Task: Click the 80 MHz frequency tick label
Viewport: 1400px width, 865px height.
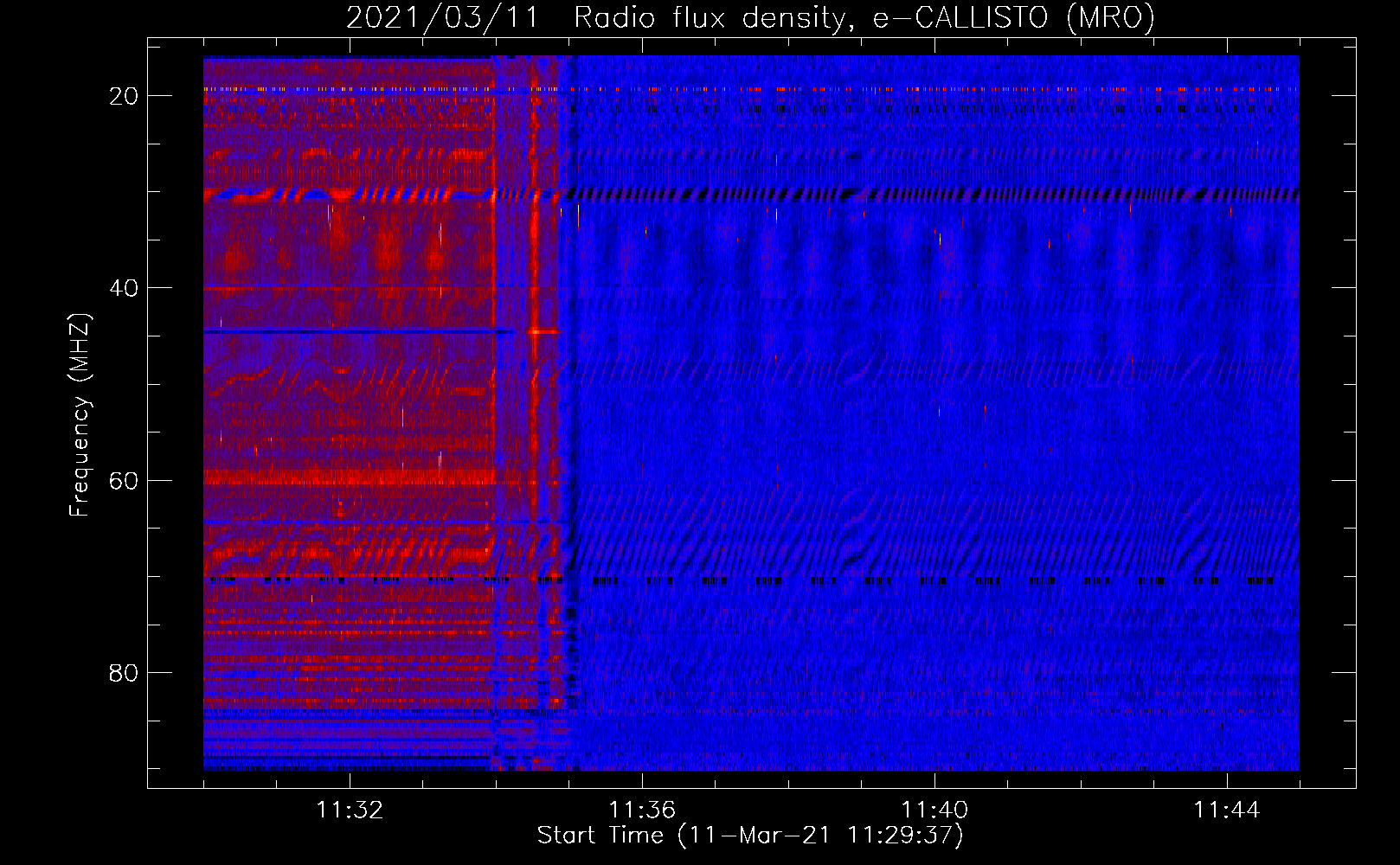Action: click(124, 672)
